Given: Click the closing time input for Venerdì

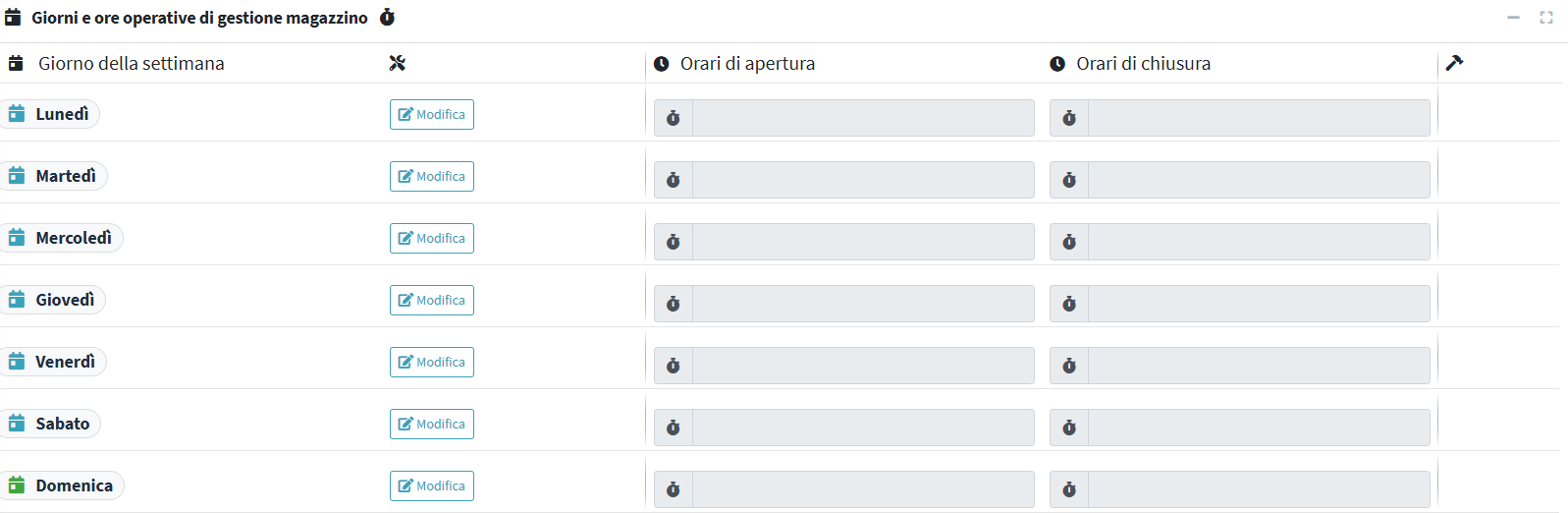Looking at the screenshot, I should click(x=1258, y=366).
